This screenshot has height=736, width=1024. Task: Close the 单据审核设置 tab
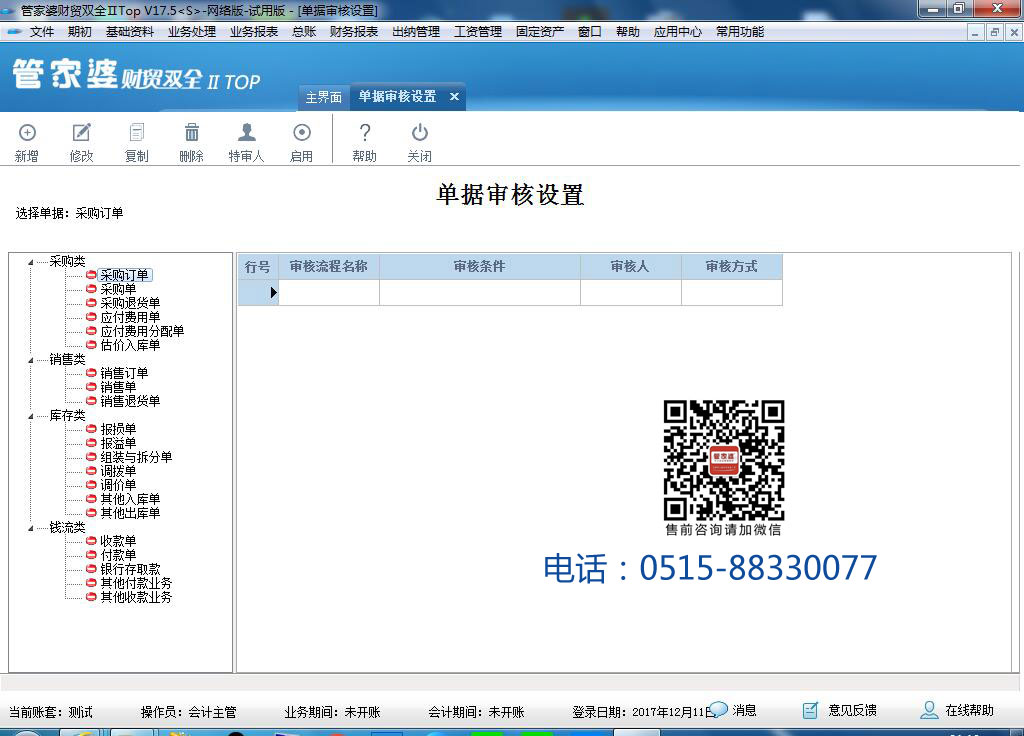click(x=455, y=97)
